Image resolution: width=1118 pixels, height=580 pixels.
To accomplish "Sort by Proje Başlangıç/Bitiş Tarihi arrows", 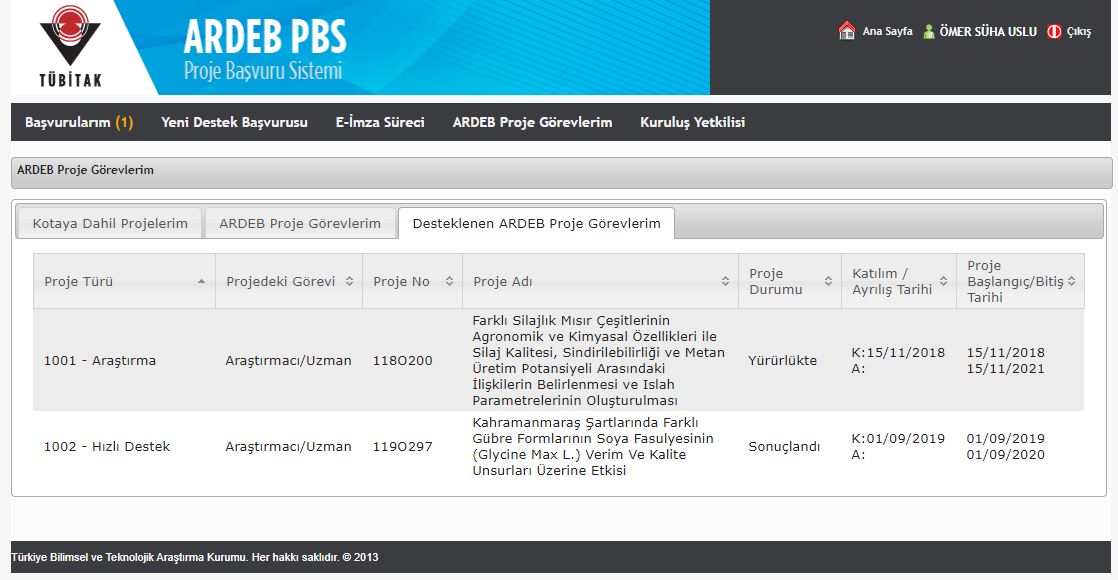I will click(1072, 281).
